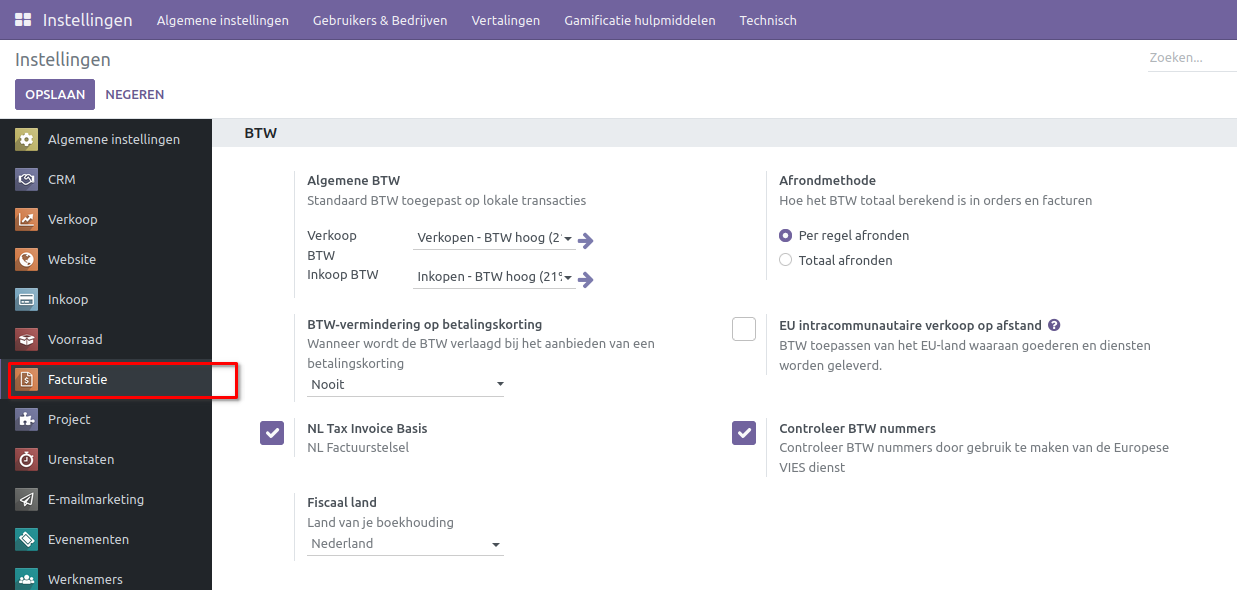Screen dimensions: 1237x590
Task: Select the Website globe icon
Action: (27, 260)
